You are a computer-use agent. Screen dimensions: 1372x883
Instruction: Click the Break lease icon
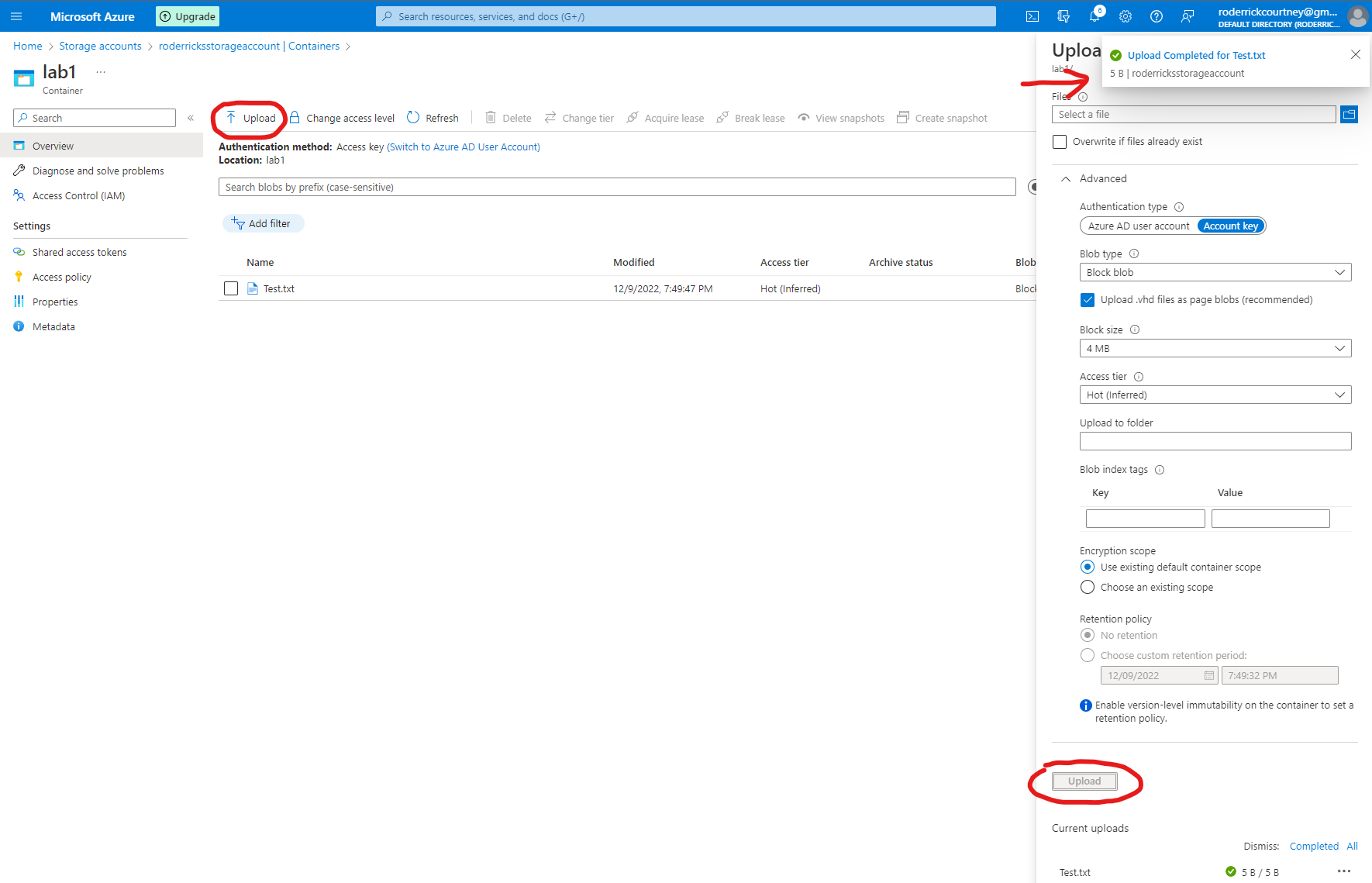coord(725,117)
